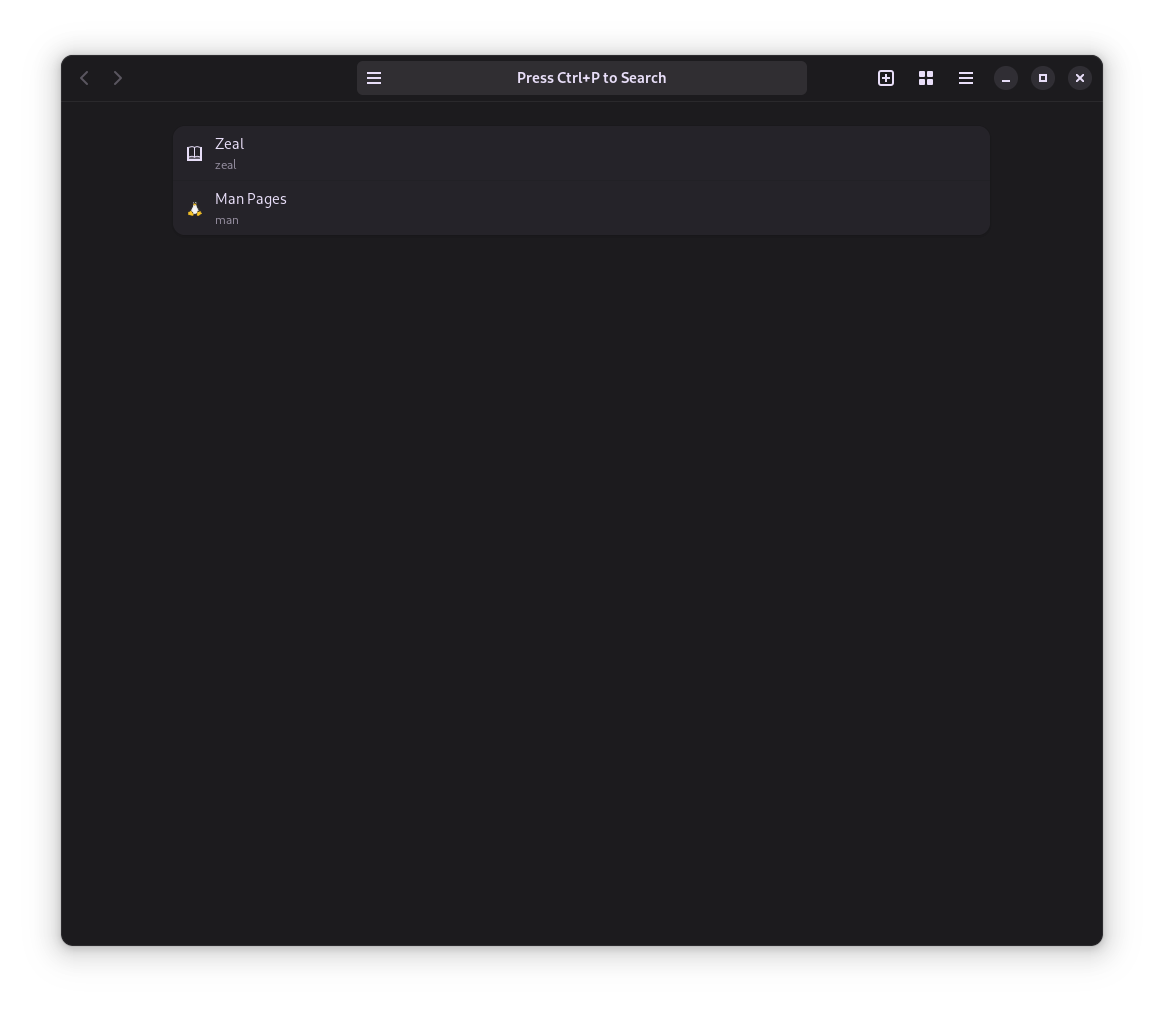This screenshot has height=1013, width=1164.
Task: Go forward with the right arrow
Action: (x=117, y=78)
